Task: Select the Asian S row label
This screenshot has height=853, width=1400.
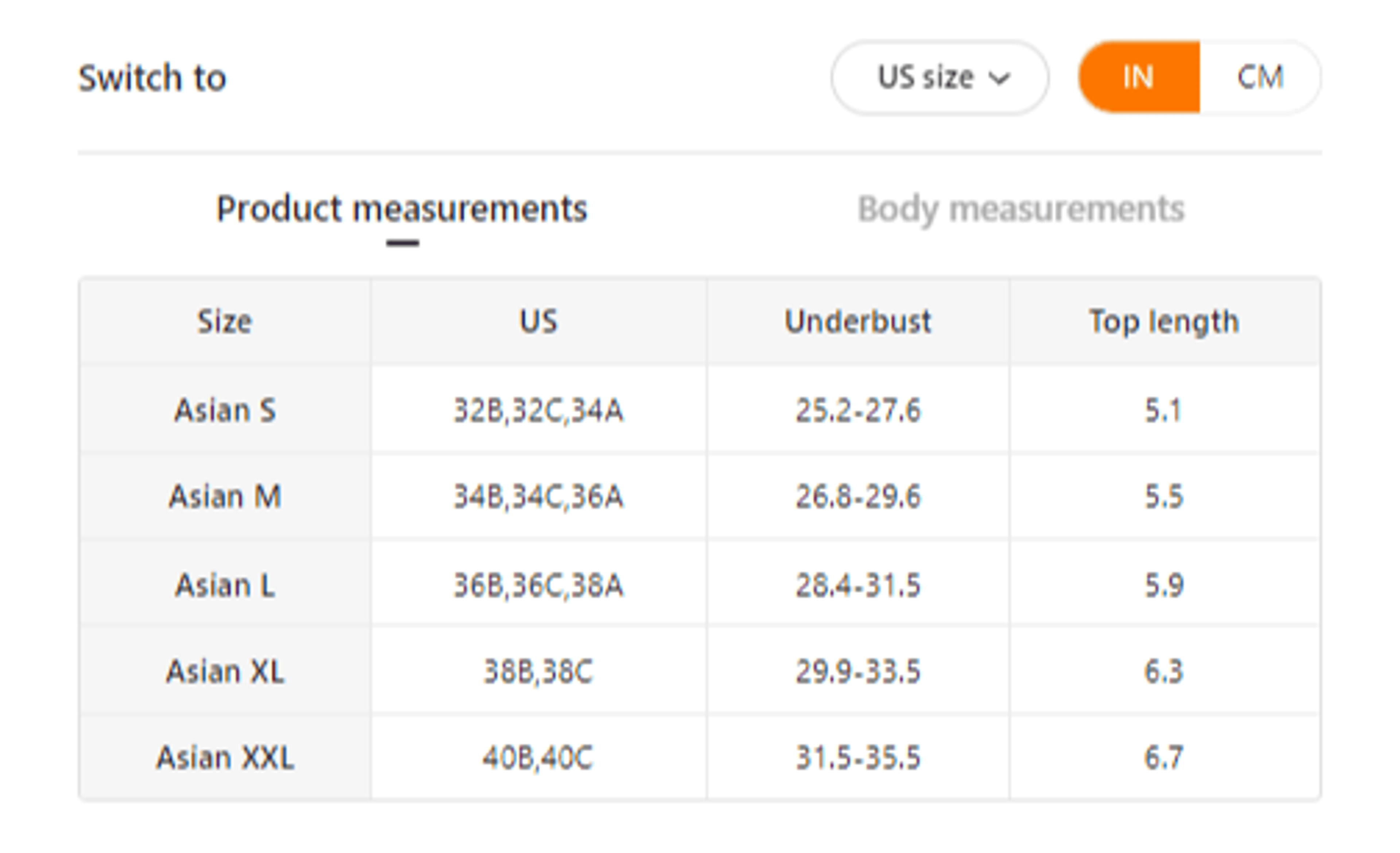Action: tap(225, 410)
